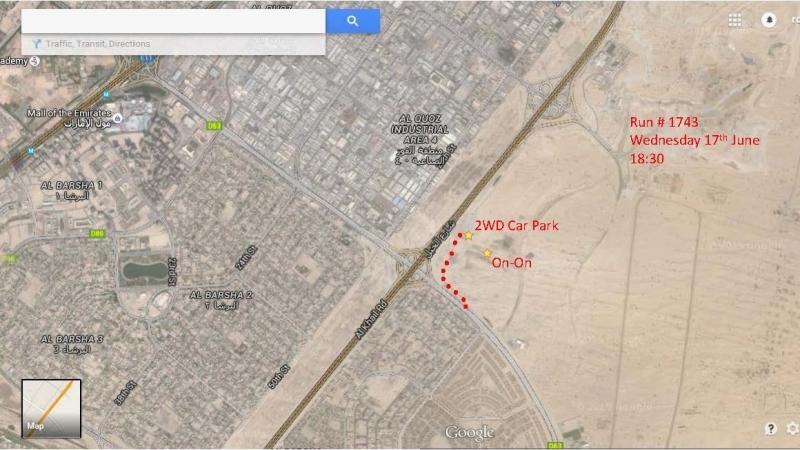Screen dimensions: 800x450
Task: Click the blue search magnifier button
Action: [x=353, y=21]
